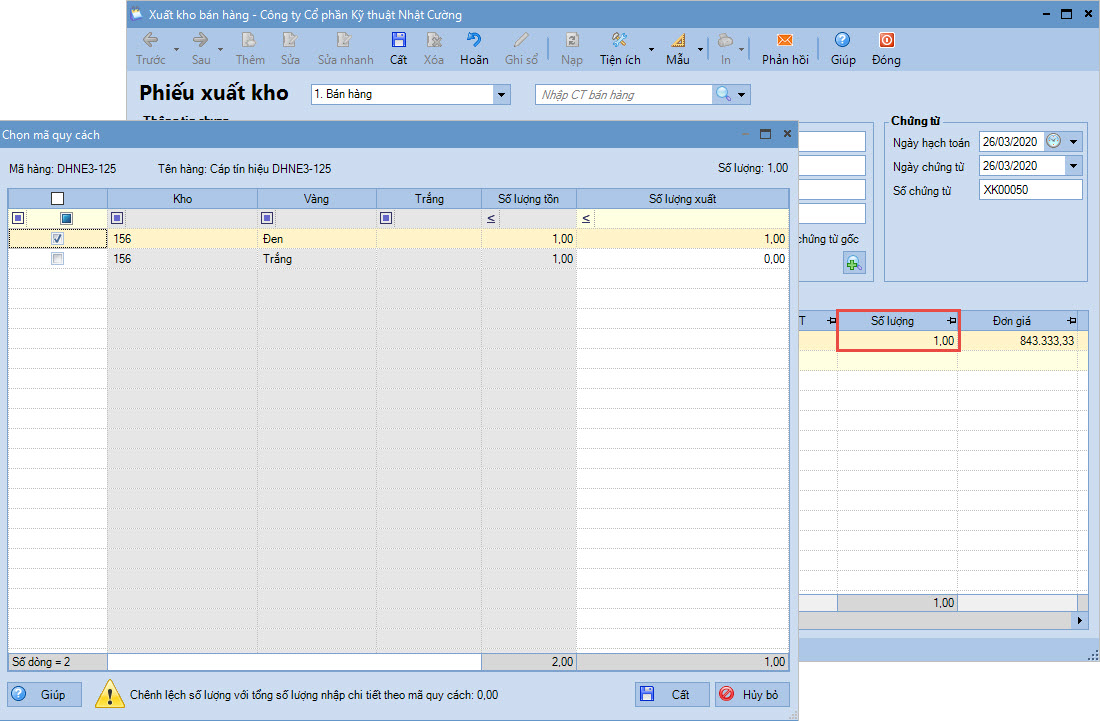
Task: Click the Cất button in dialog
Action: [671, 694]
